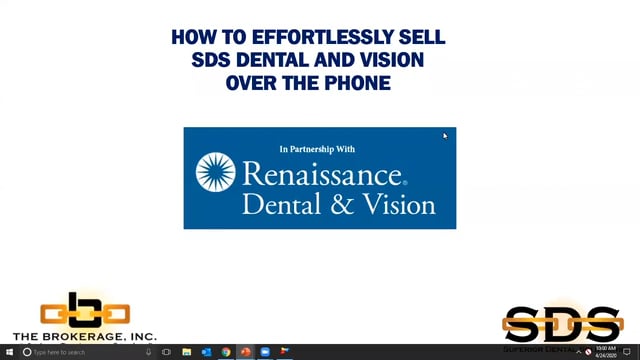Open the Zoom app from taskbar
Image resolution: width=640 pixels, height=360 pixels.
(265, 352)
